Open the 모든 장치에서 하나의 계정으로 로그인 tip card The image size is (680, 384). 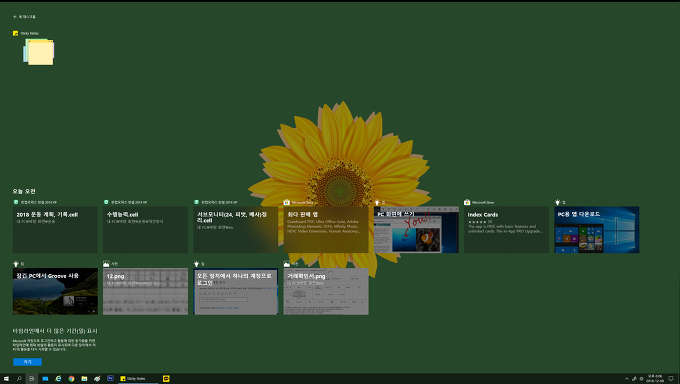pos(235,291)
